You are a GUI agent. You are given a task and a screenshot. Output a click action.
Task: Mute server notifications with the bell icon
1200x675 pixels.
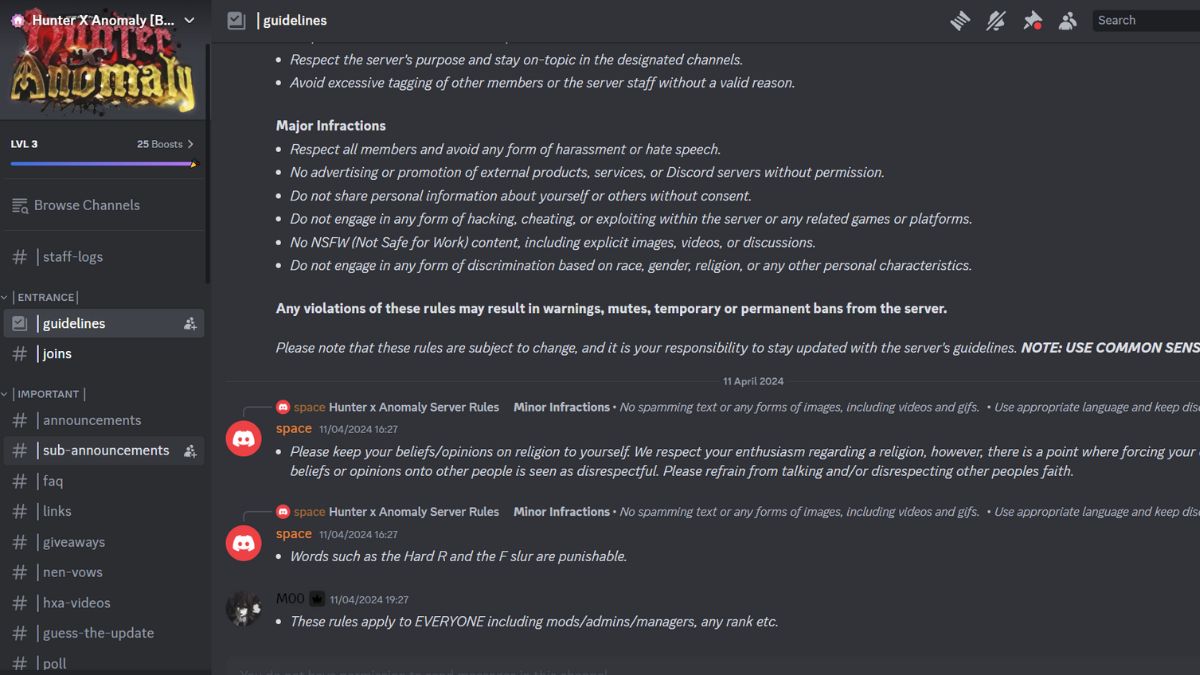[x=996, y=20]
